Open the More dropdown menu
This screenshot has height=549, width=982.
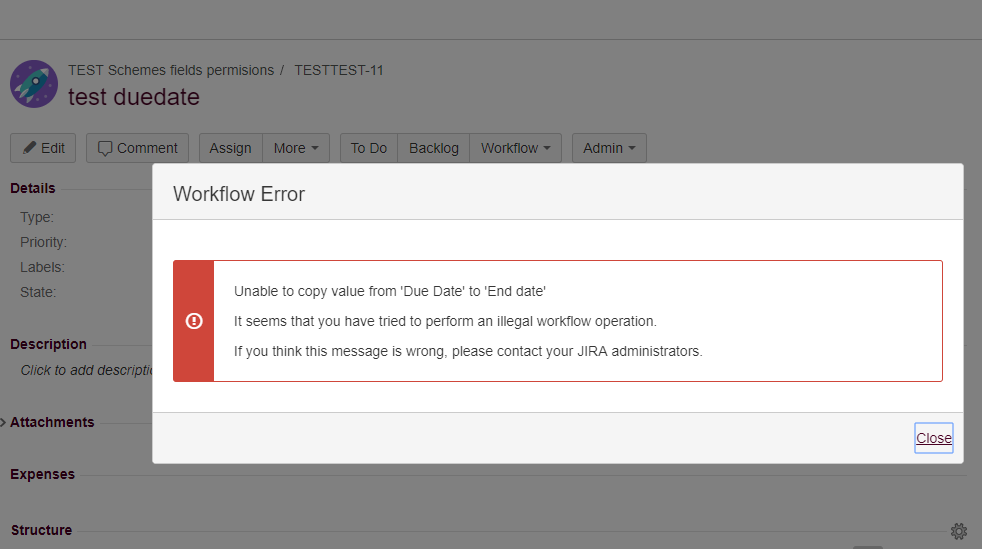296,148
